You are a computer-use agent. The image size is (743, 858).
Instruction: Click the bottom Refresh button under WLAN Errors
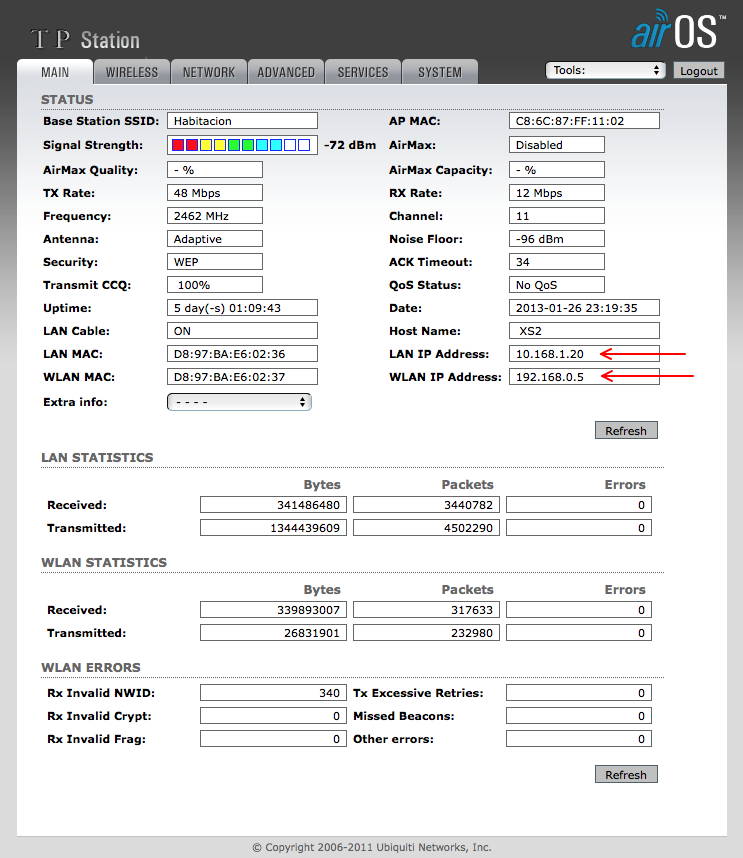[626, 775]
